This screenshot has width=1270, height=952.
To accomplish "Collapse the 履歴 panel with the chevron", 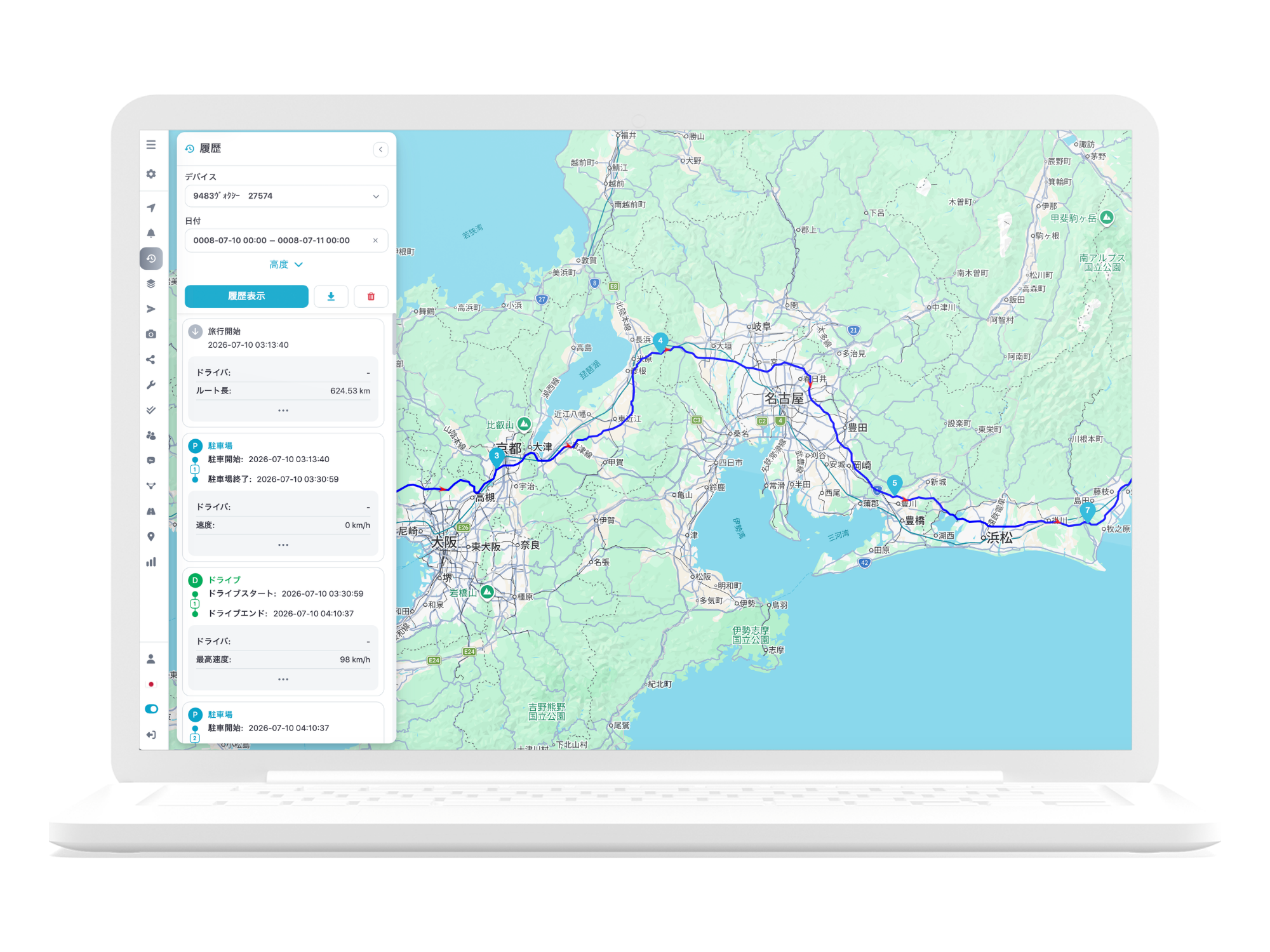I will click(380, 149).
